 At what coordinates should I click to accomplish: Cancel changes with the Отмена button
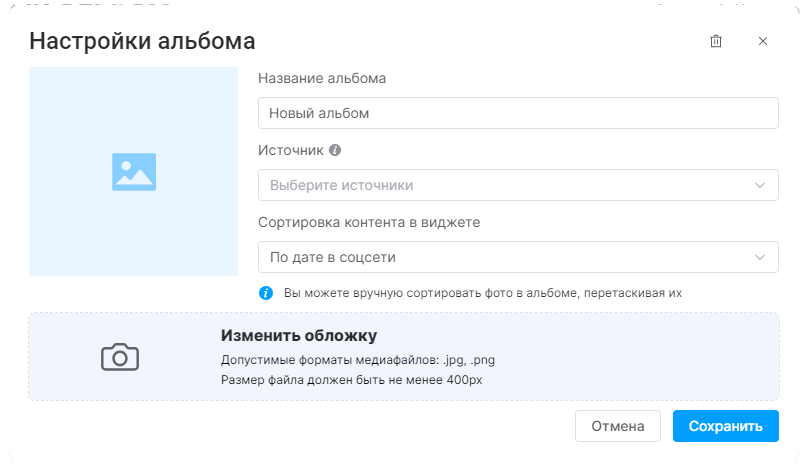click(x=618, y=426)
